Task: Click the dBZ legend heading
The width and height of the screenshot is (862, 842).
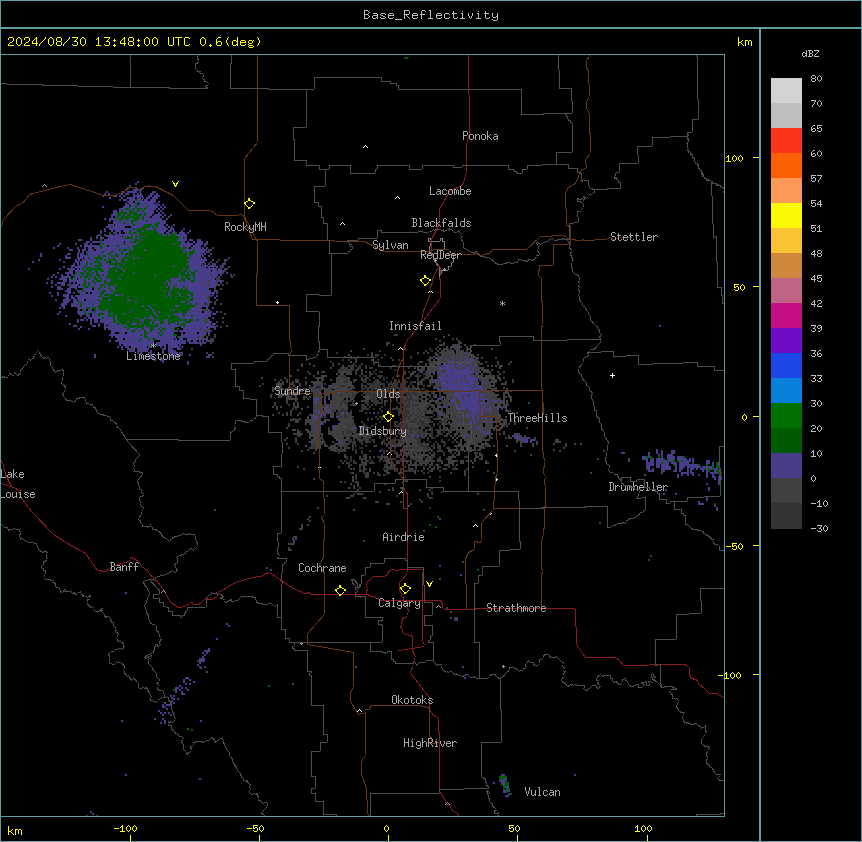Action: click(810, 54)
